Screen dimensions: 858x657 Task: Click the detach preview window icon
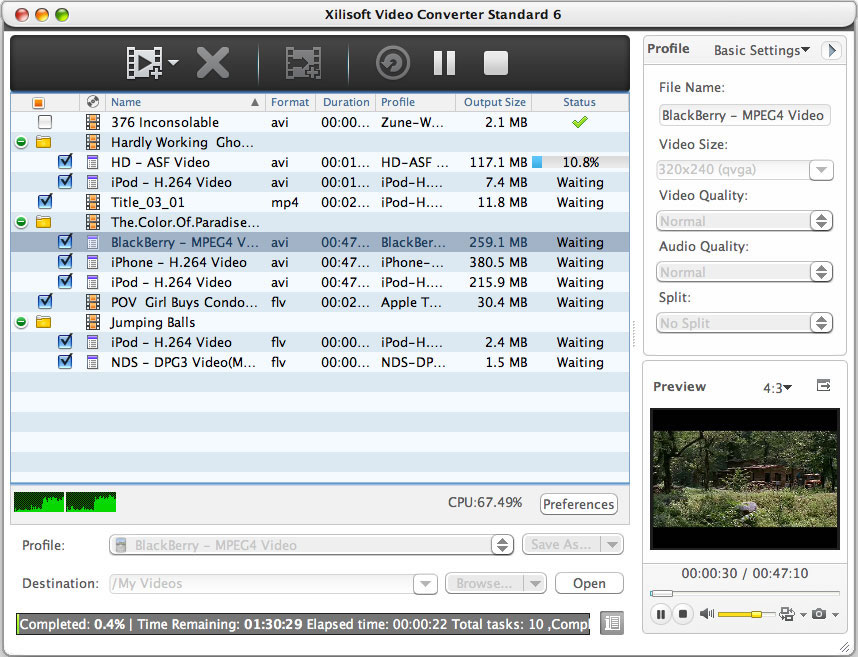point(824,386)
